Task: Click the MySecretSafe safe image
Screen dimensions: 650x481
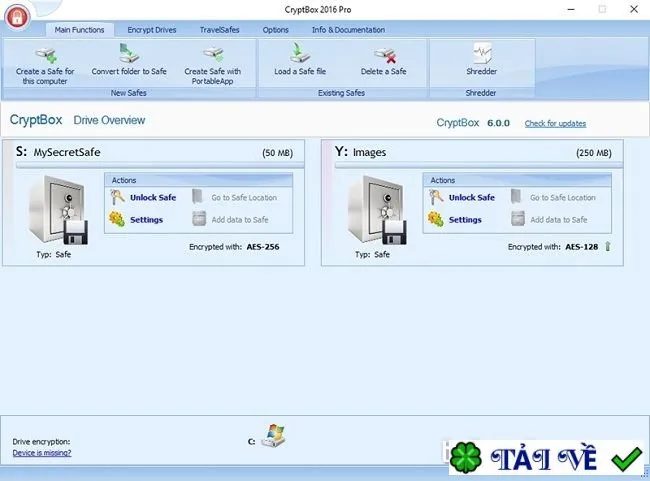Action: click(58, 210)
